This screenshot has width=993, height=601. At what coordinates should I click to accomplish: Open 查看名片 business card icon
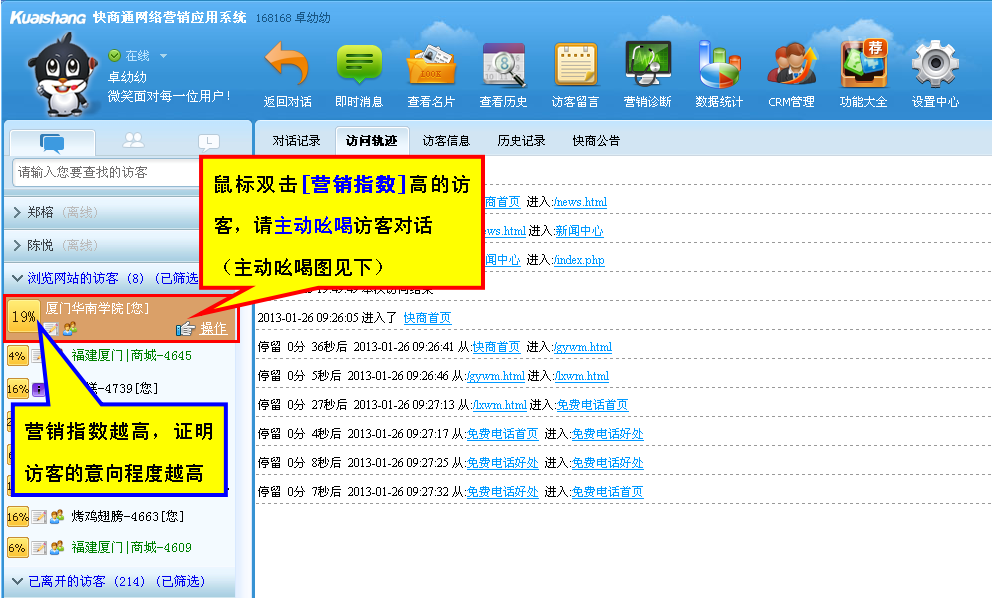[431, 67]
